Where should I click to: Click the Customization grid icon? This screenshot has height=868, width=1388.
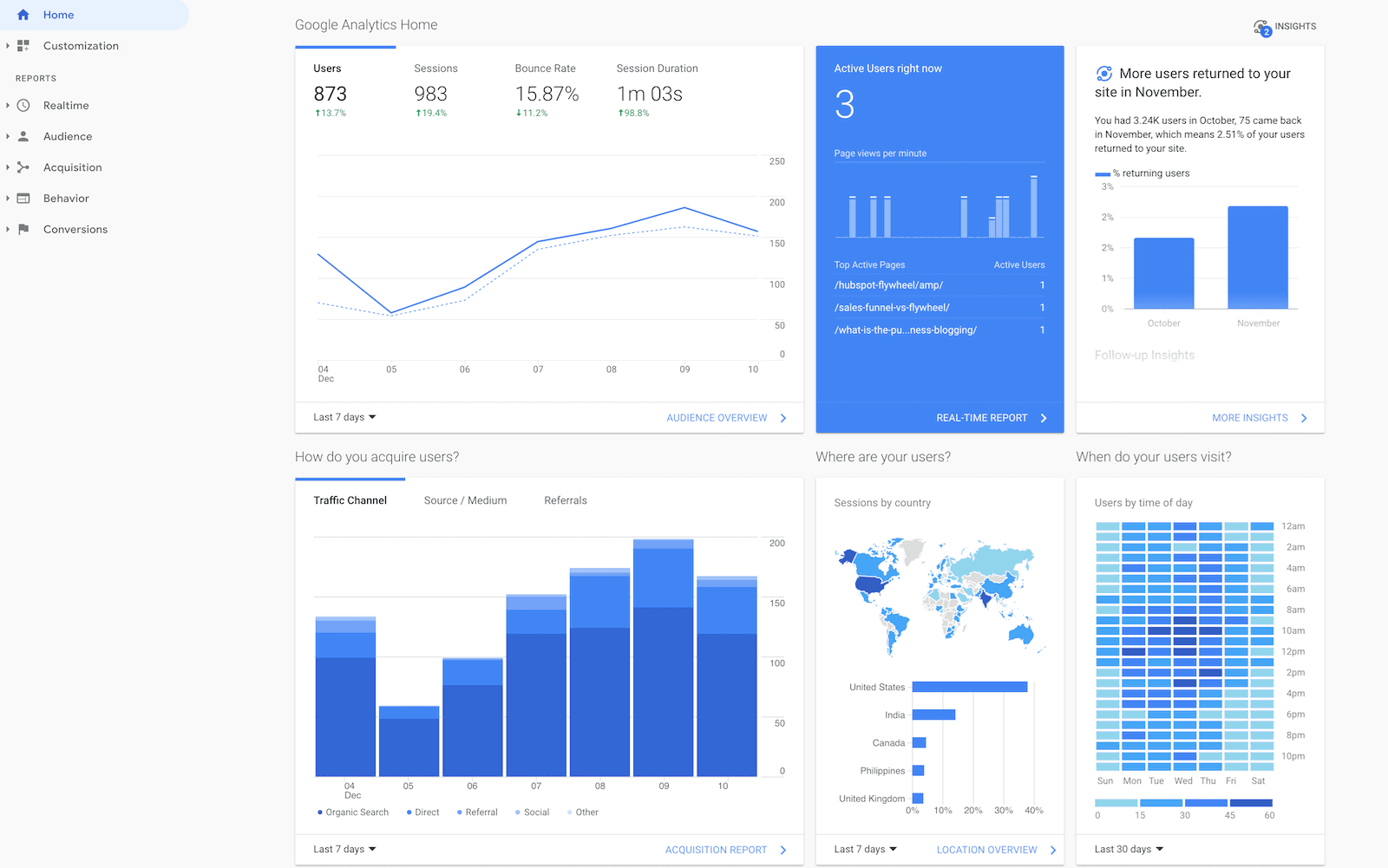[x=23, y=46]
